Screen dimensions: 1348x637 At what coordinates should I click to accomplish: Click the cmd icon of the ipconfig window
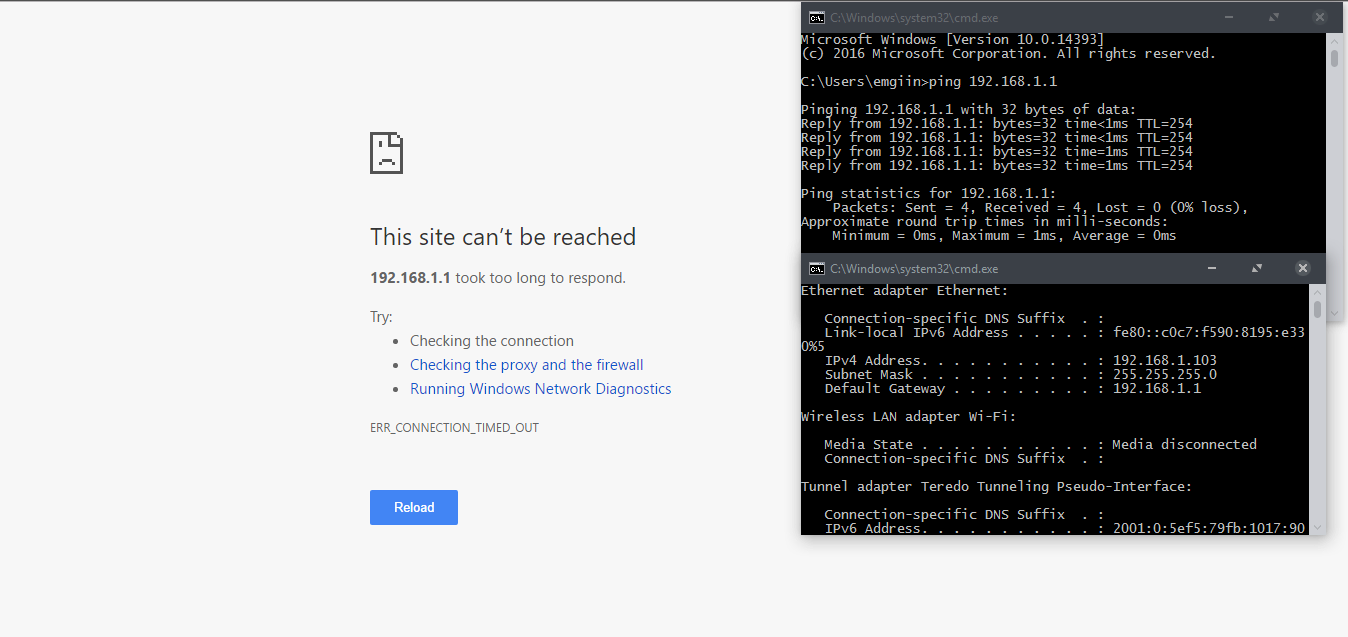click(817, 268)
